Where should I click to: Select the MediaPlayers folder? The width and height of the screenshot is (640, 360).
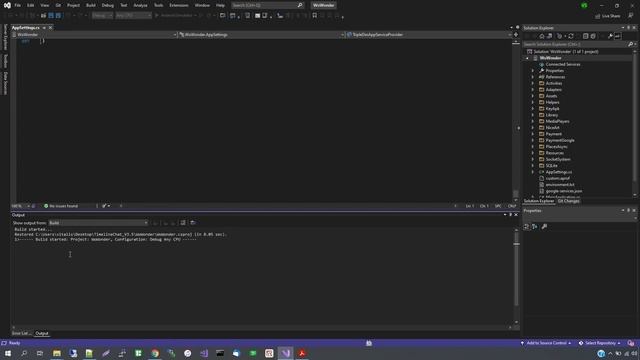(557, 121)
